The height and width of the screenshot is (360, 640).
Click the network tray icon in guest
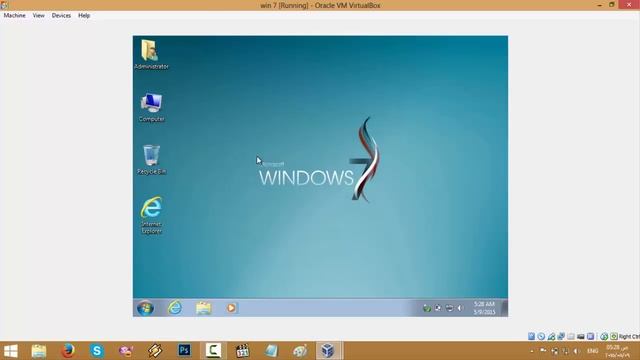449,308
